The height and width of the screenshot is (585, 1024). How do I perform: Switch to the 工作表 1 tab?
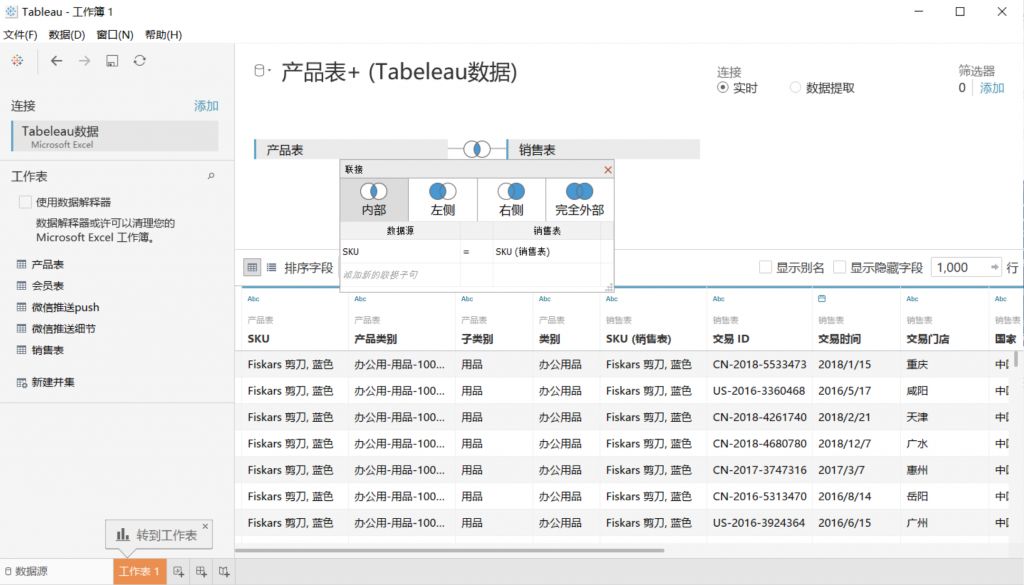tap(139, 571)
